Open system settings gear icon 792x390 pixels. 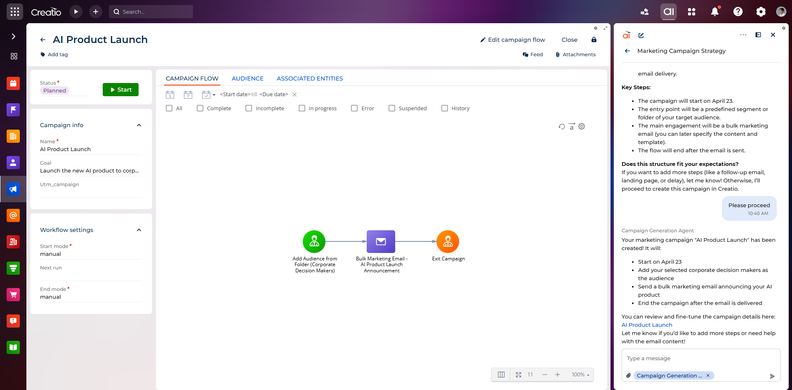(761, 12)
